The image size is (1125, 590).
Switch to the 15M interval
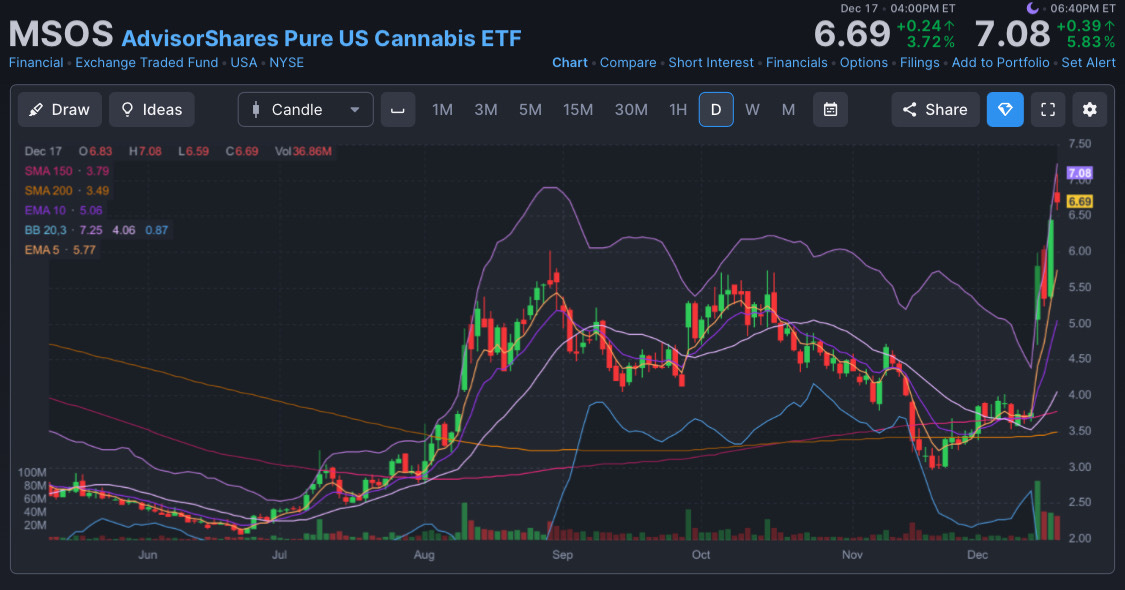coord(578,110)
